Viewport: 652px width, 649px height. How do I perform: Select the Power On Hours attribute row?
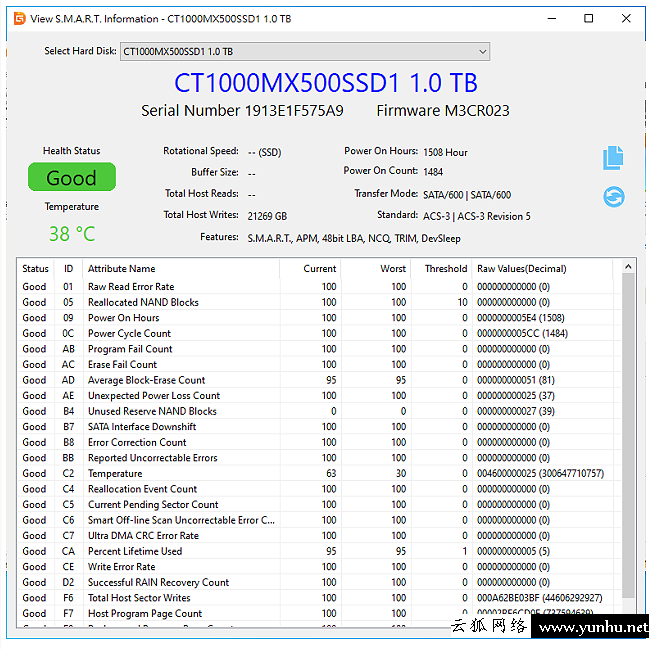pyautogui.click(x=319, y=318)
